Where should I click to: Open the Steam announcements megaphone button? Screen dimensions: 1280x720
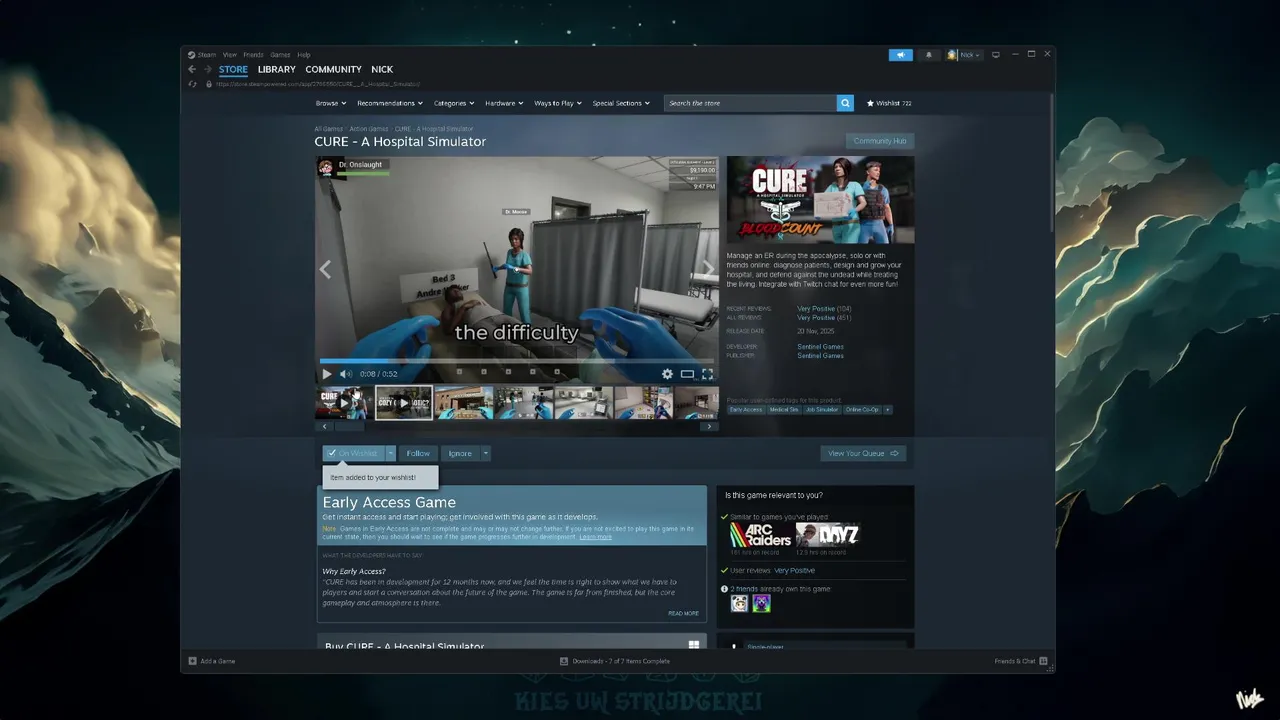pos(900,55)
